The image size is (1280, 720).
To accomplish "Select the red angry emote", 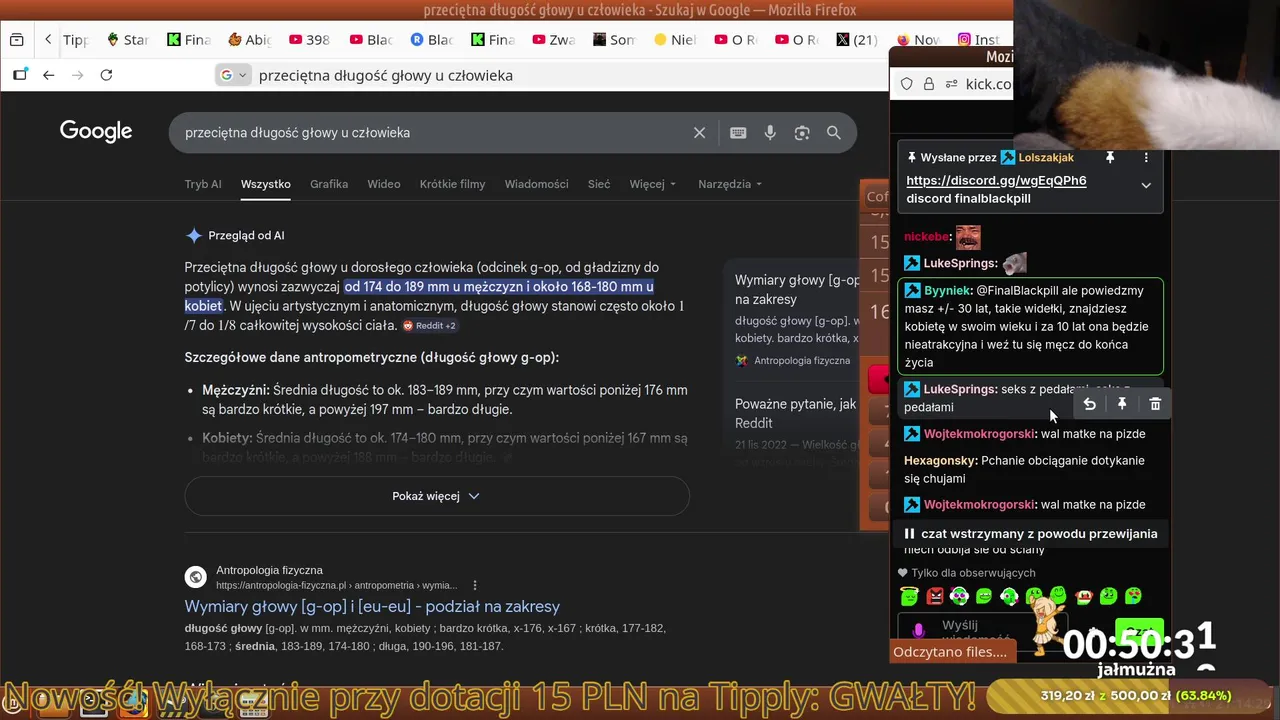I will [x=935, y=596].
